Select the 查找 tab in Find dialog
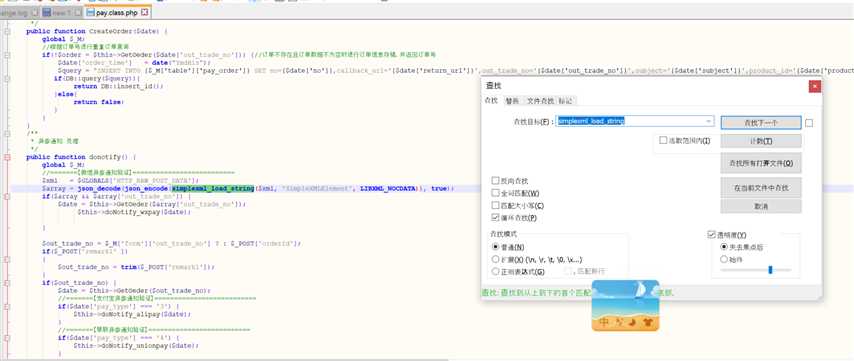854x361 pixels. (491, 101)
